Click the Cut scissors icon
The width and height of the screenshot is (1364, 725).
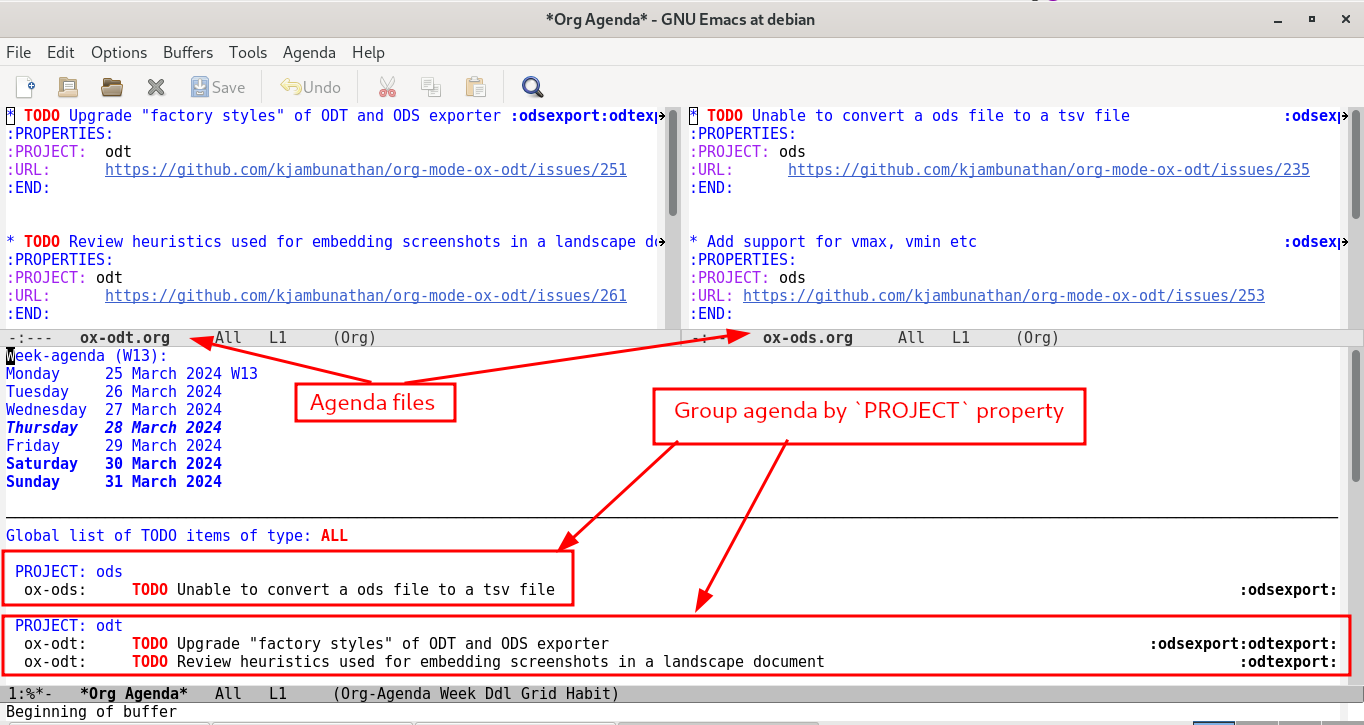click(387, 87)
